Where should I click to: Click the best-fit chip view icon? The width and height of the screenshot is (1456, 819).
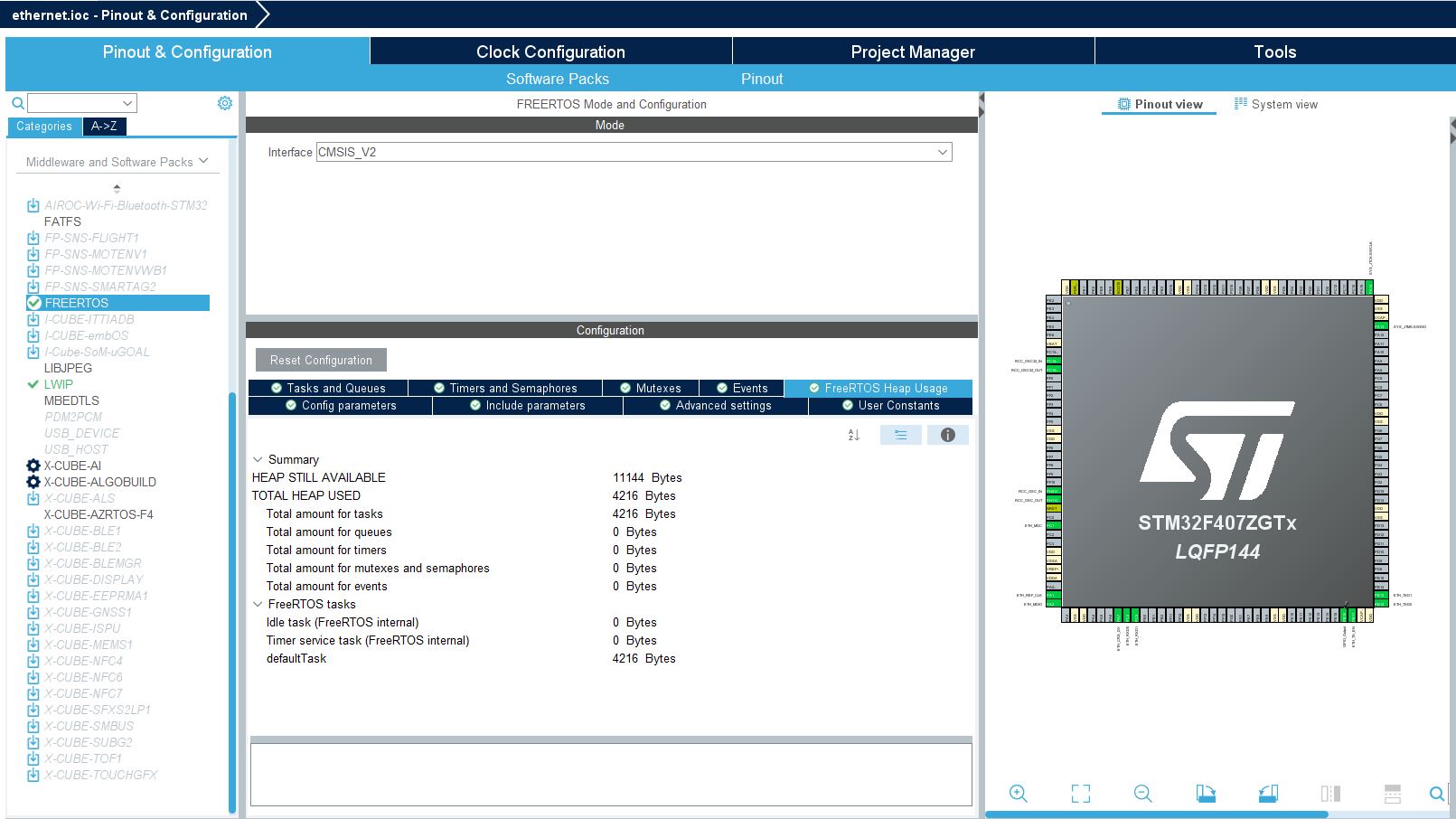(1080, 794)
